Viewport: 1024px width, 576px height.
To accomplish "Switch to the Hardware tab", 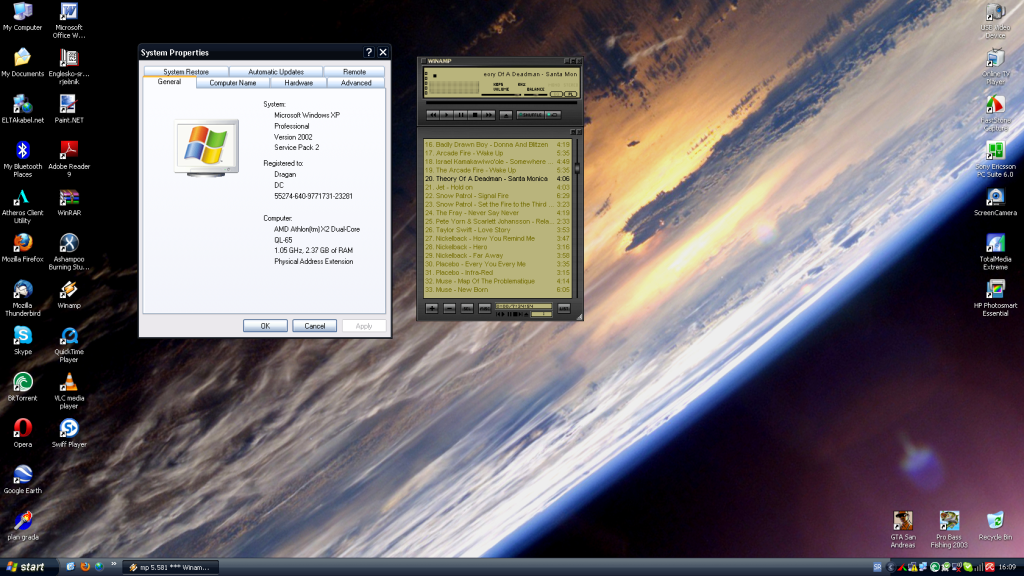I will click(x=298, y=83).
